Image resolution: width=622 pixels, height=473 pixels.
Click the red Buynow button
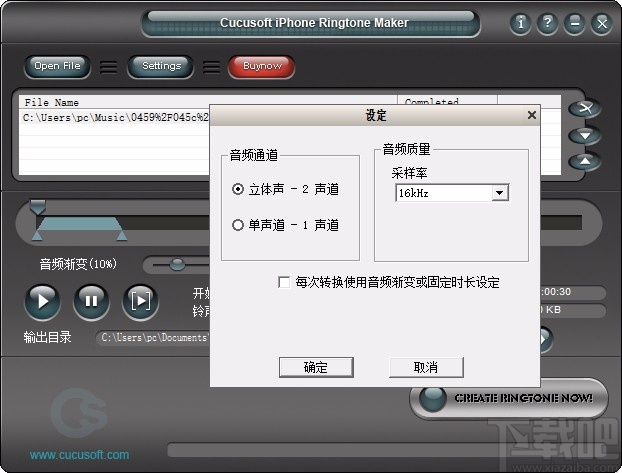coord(262,66)
